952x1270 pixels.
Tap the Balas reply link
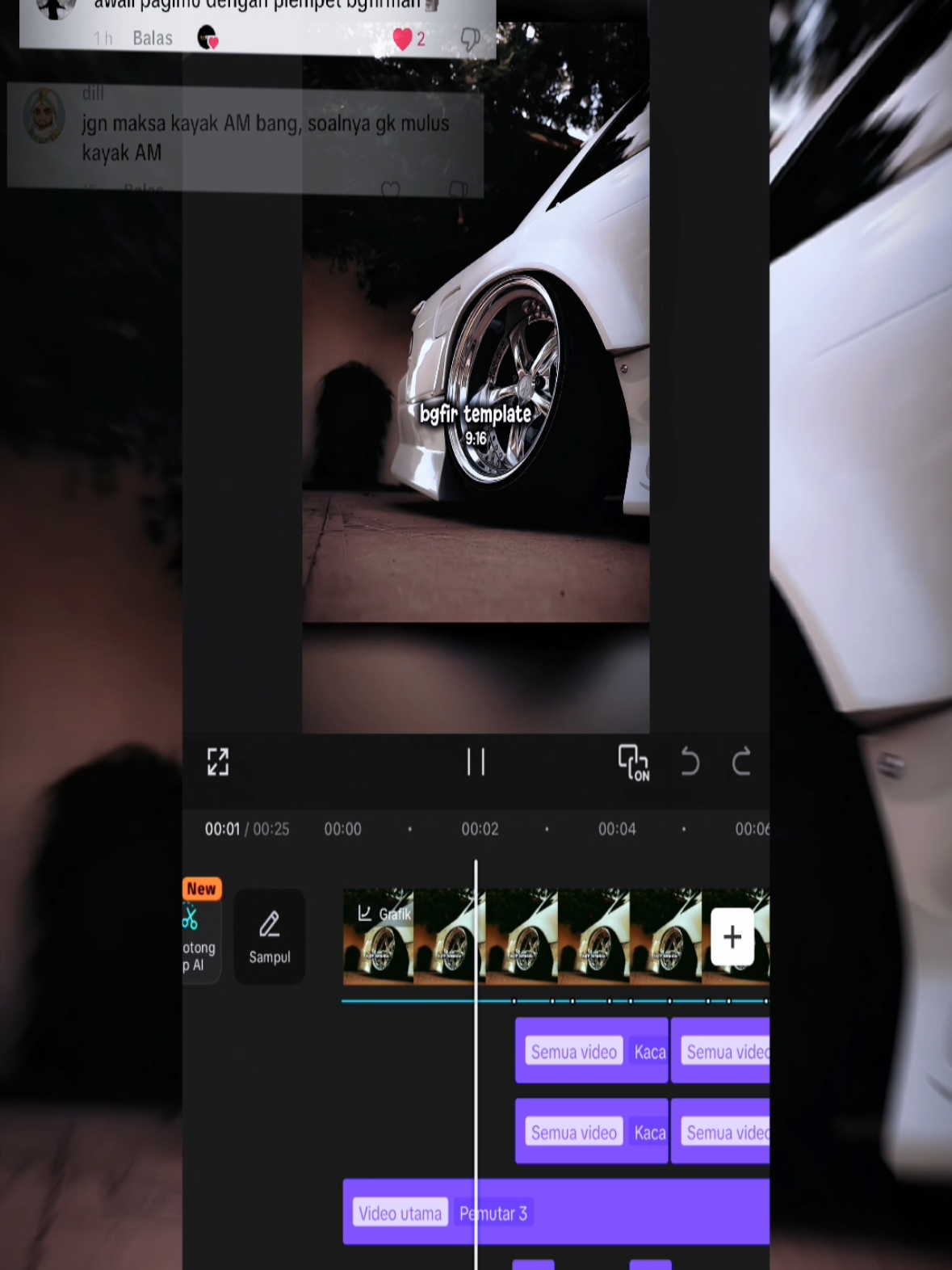(x=153, y=38)
